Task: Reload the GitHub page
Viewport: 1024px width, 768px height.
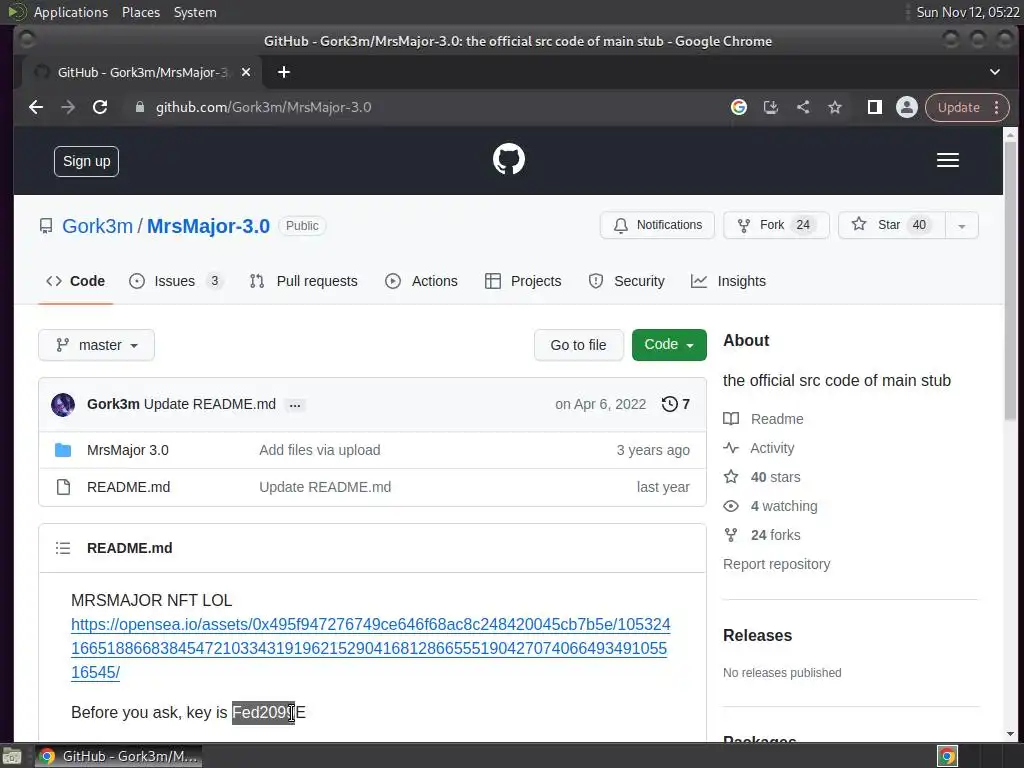Action: (100, 107)
